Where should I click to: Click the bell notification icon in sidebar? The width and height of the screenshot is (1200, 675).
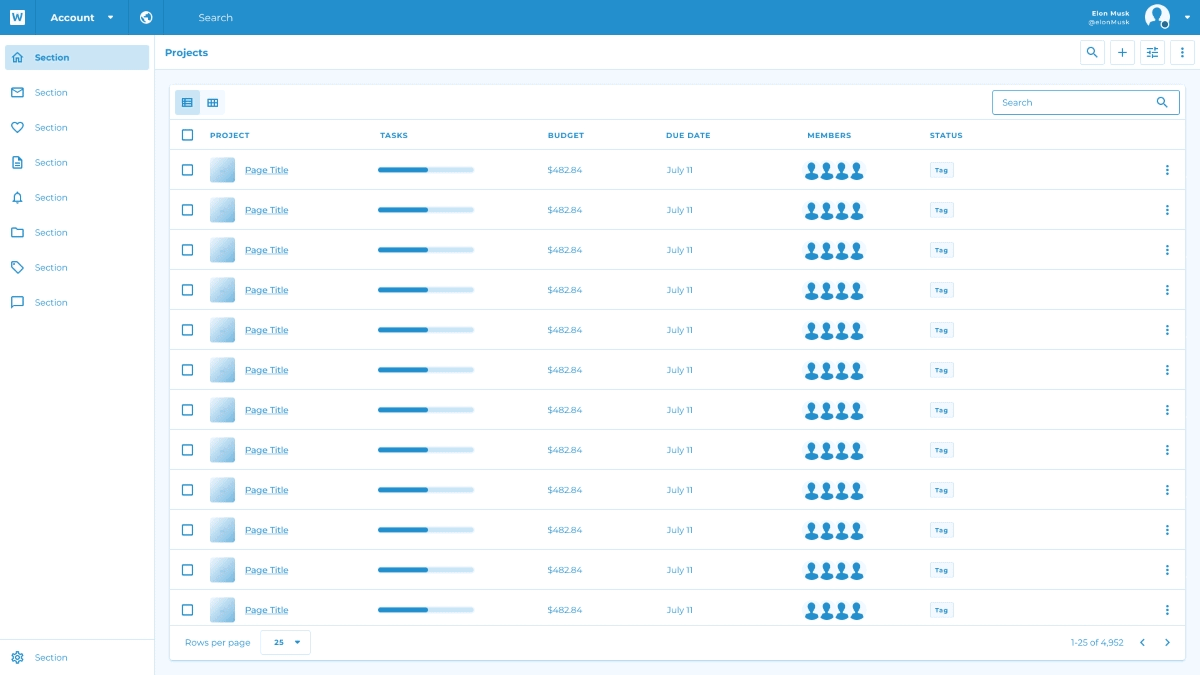(17, 197)
